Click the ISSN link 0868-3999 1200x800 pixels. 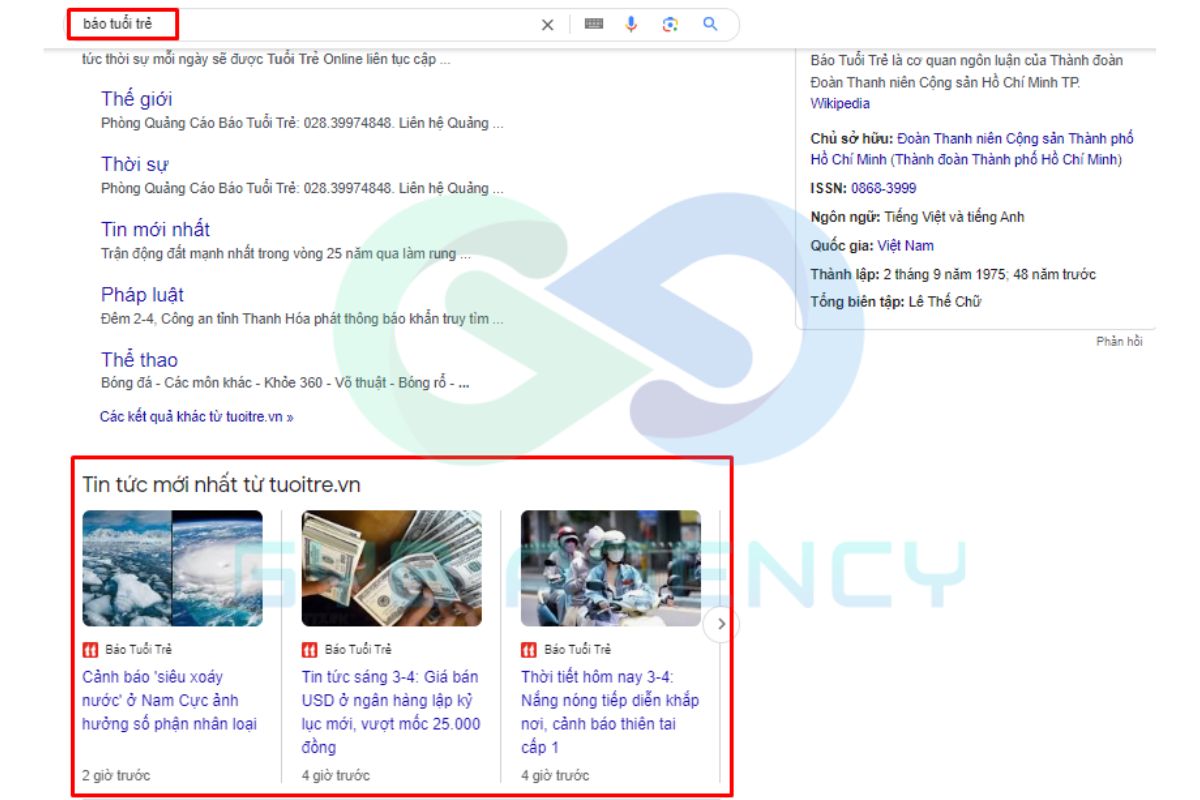click(883, 188)
